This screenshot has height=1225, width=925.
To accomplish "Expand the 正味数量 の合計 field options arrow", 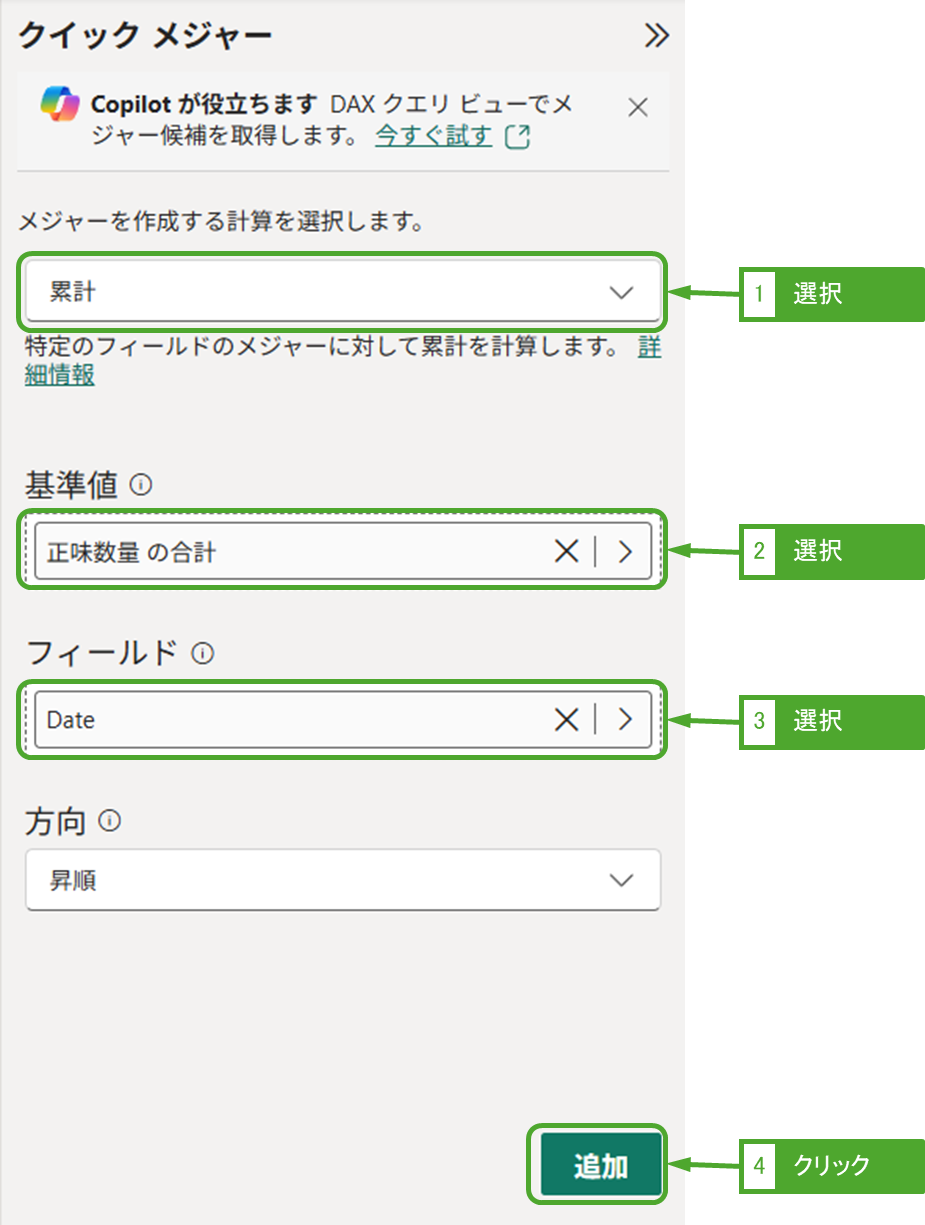I will click(x=626, y=551).
